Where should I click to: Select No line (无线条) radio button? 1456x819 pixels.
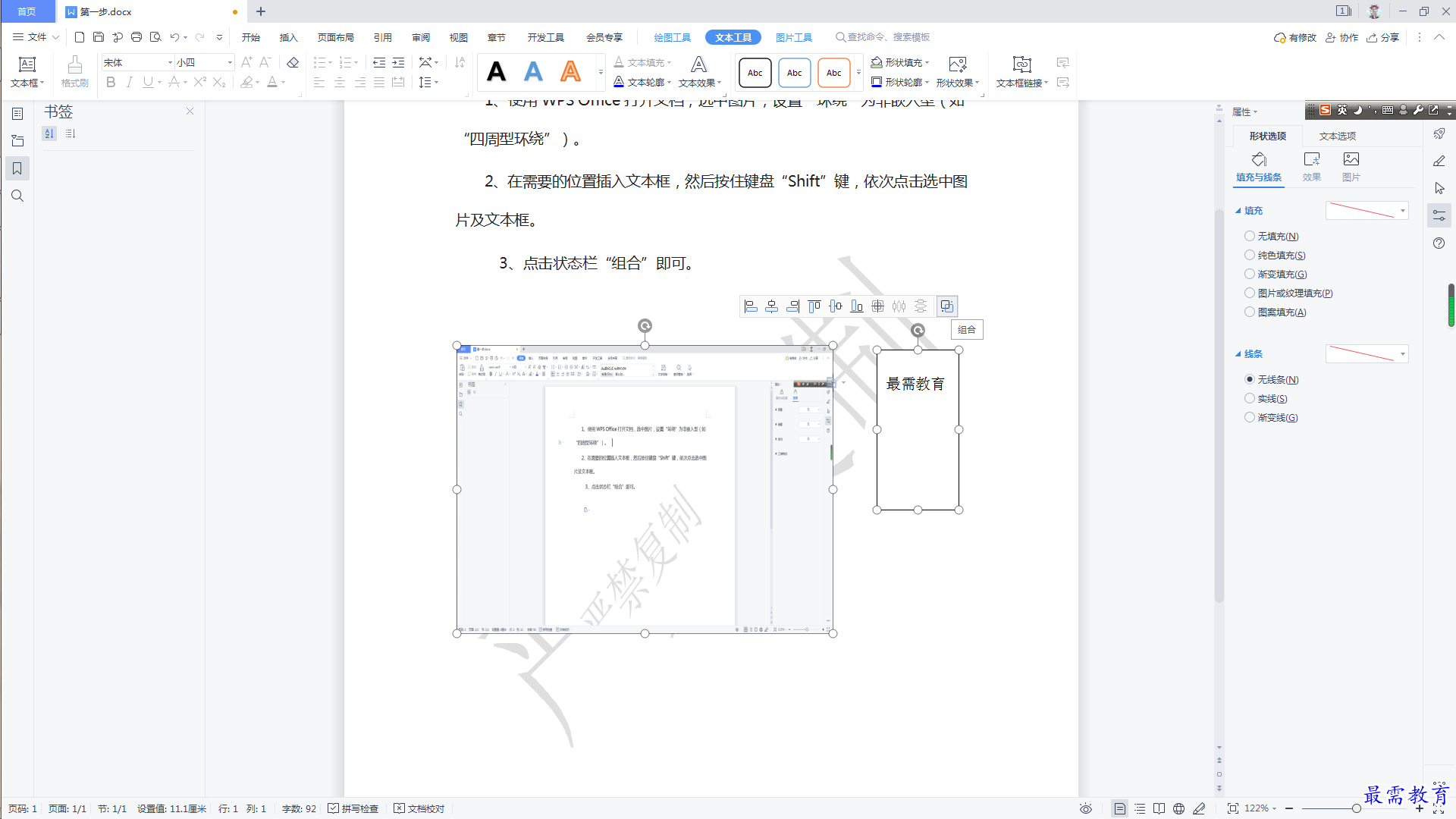[x=1250, y=380]
